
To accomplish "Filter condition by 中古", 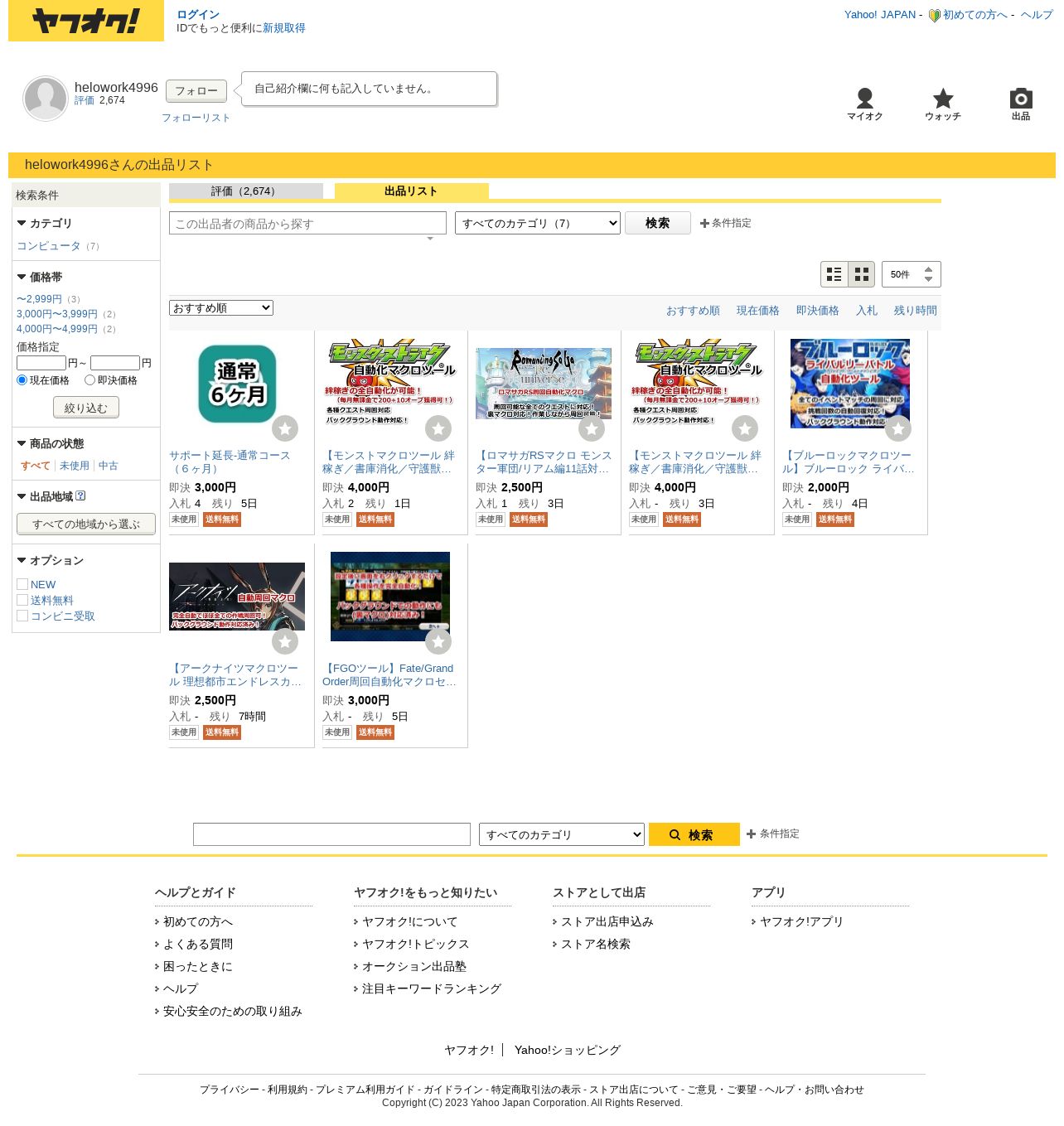I will [x=109, y=466].
